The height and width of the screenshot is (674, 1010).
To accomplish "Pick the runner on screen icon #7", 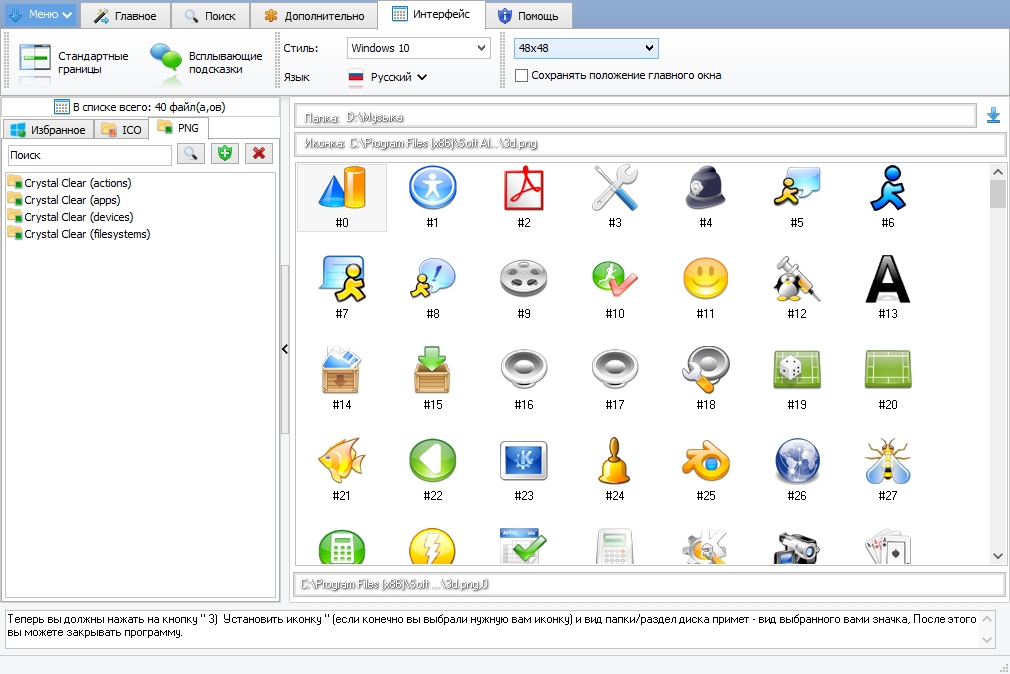I will coord(342,279).
